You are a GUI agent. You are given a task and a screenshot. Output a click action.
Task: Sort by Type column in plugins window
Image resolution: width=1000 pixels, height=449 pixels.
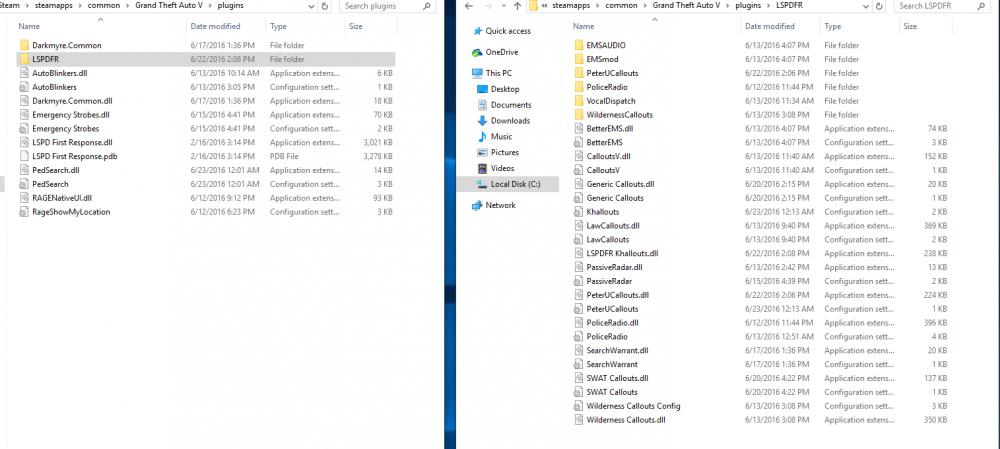pos(305,26)
